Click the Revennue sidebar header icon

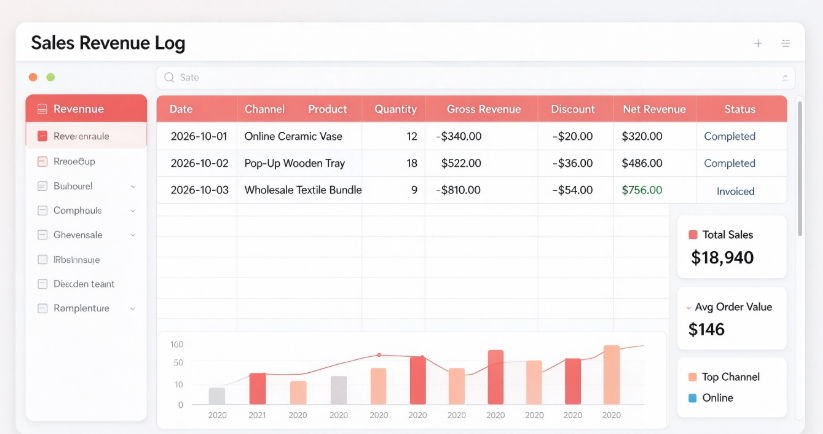point(42,109)
